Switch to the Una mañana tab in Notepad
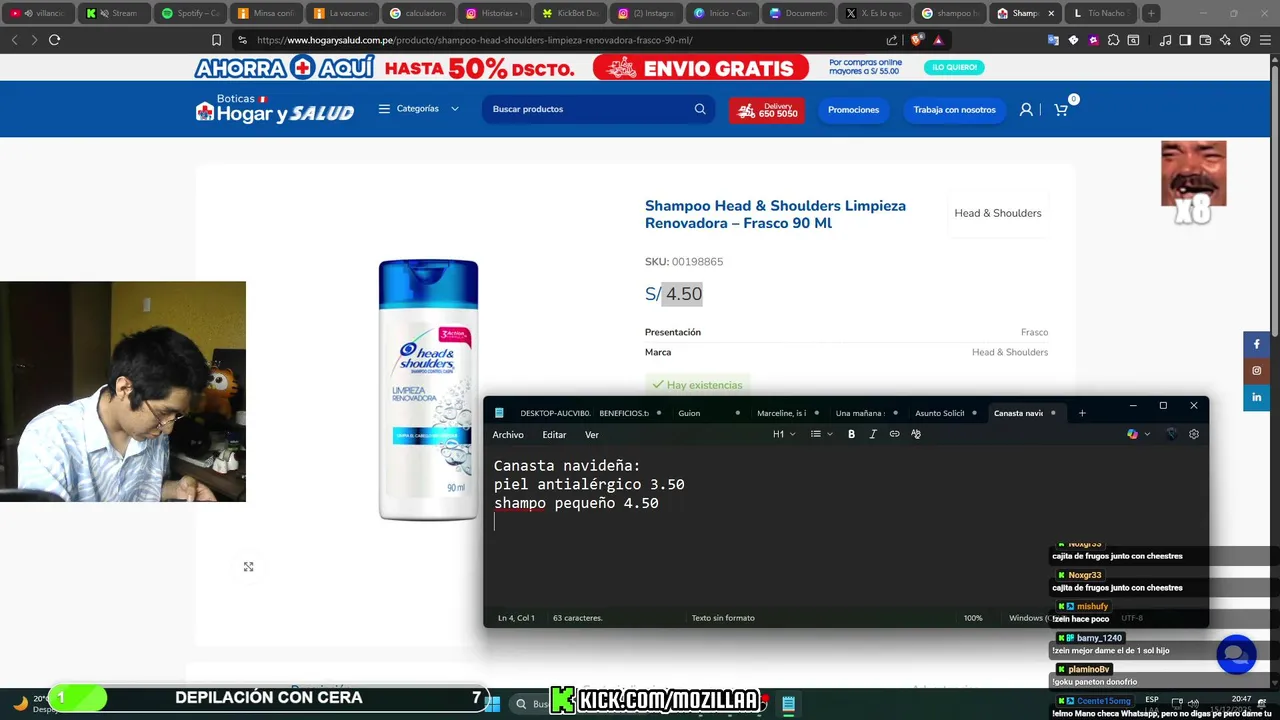The height and width of the screenshot is (720, 1280). [x=866, y=413]
